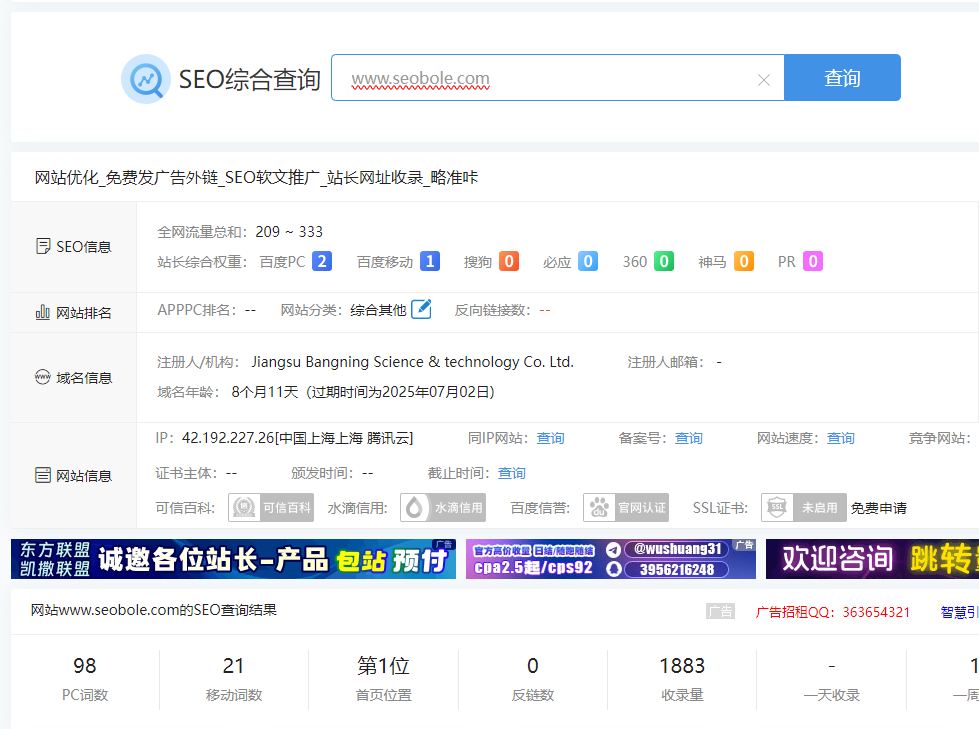Click the 全网流量总和 209 ~ 333 value

click(x=289, y=232)
